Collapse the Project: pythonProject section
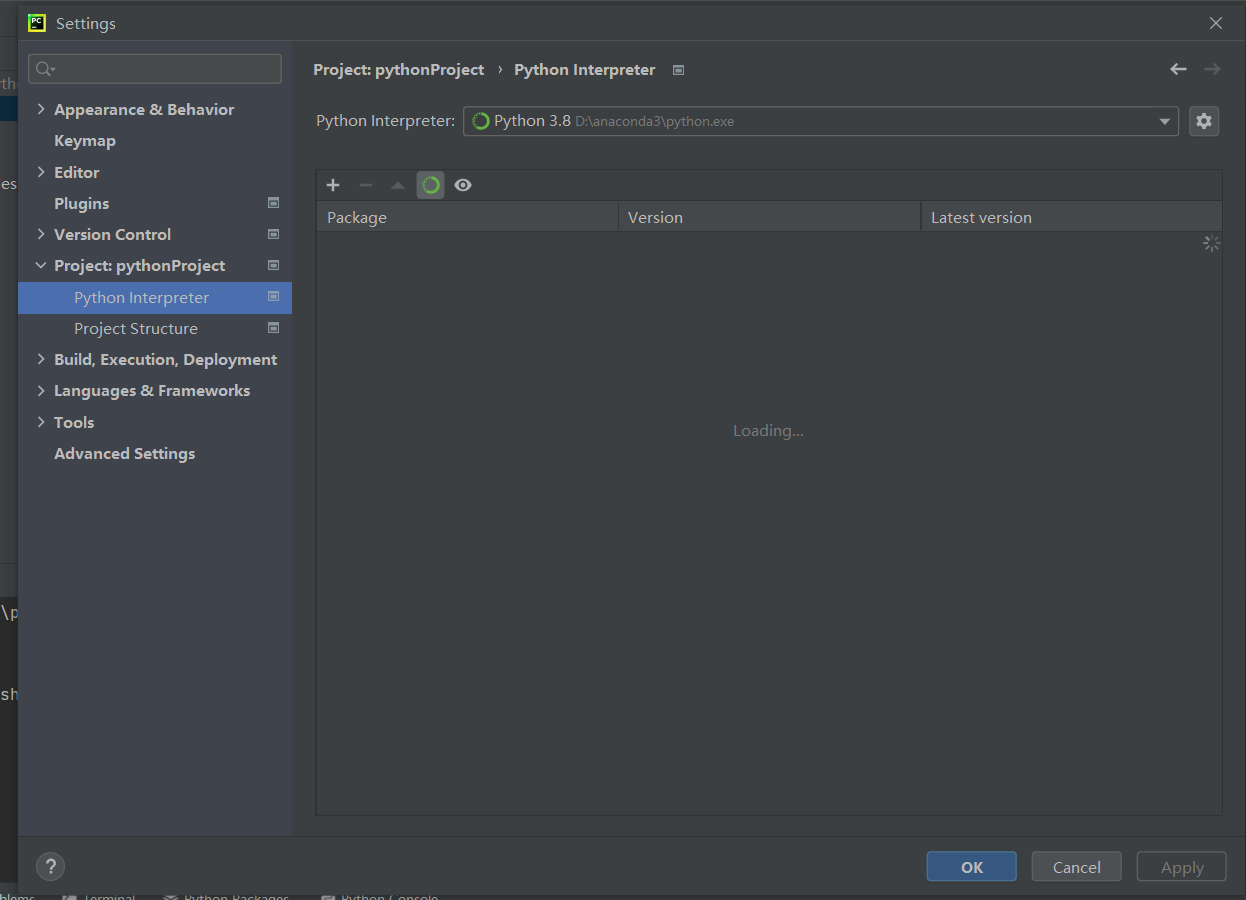The image size is (1246, 900). click(x=41, y=265)
